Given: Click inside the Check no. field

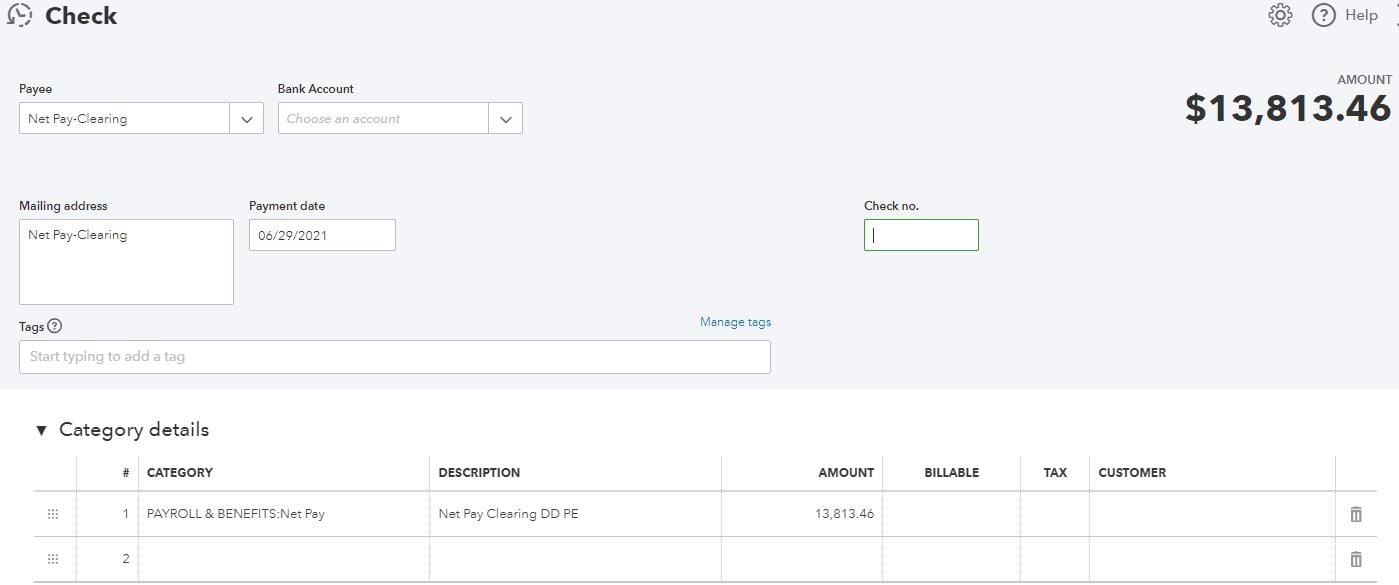Looking at the screenshot, I should [920, 234].
